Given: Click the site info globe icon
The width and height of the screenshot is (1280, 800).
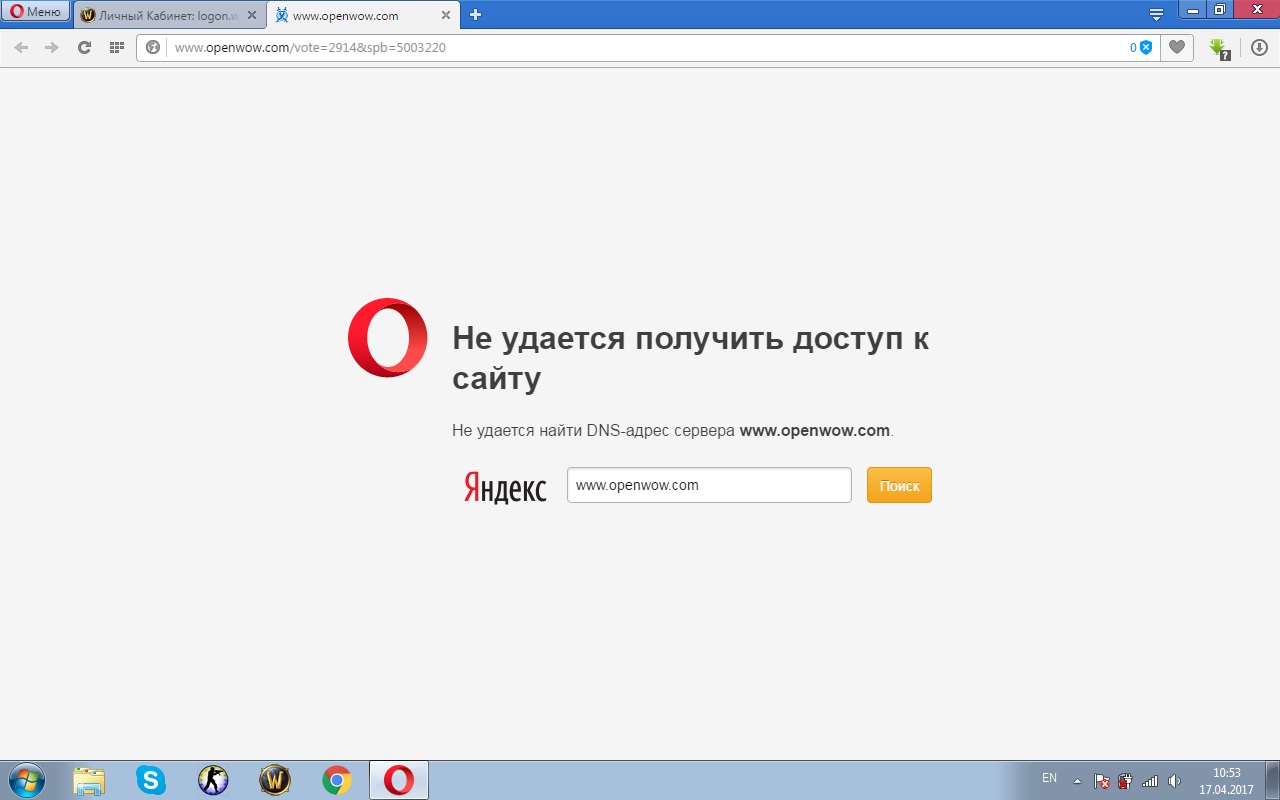Looking at the screenshot, I should pos(153,47).
